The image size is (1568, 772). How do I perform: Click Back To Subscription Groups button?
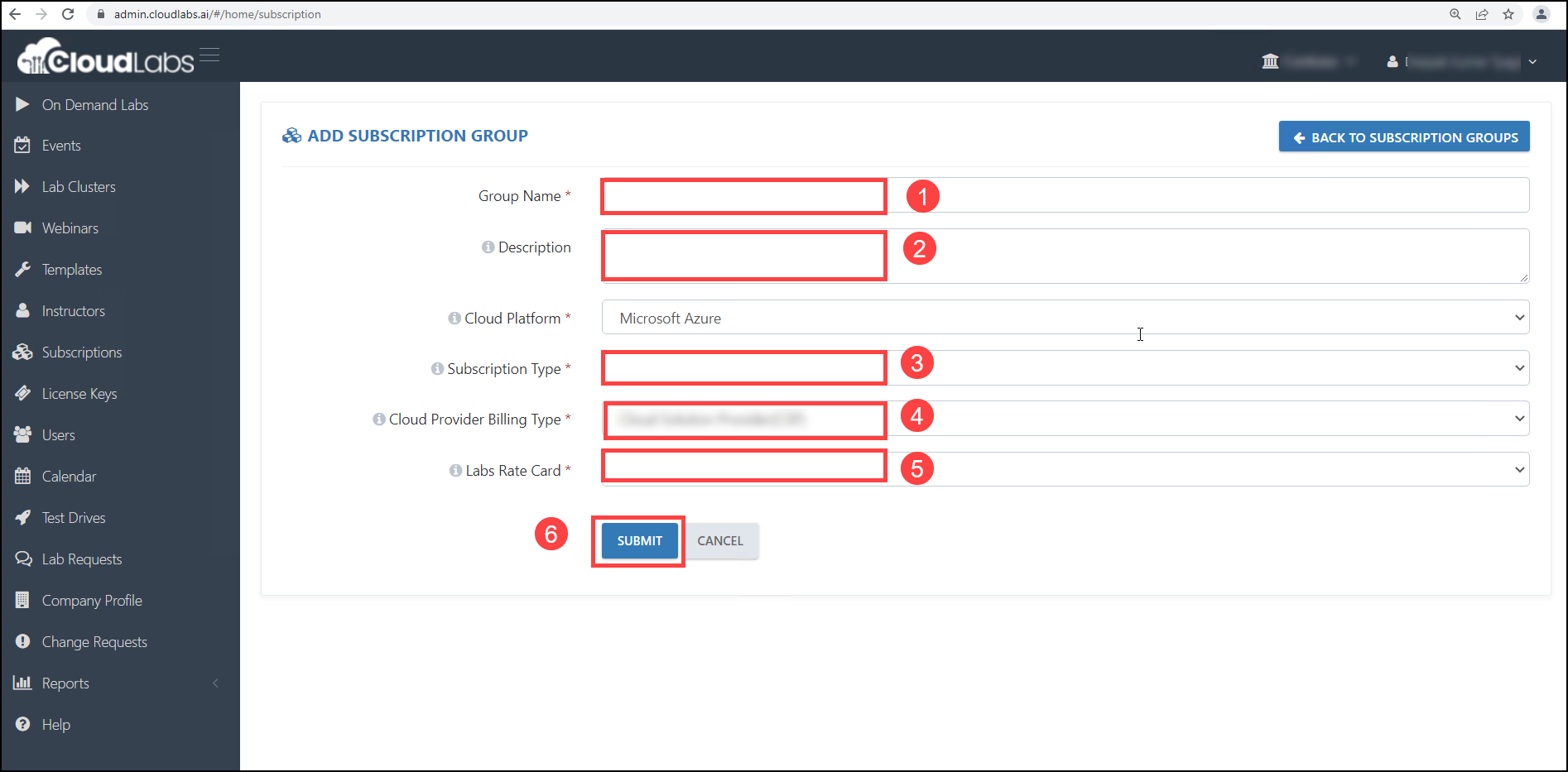pyautogui.click(x=1404, y=137)
